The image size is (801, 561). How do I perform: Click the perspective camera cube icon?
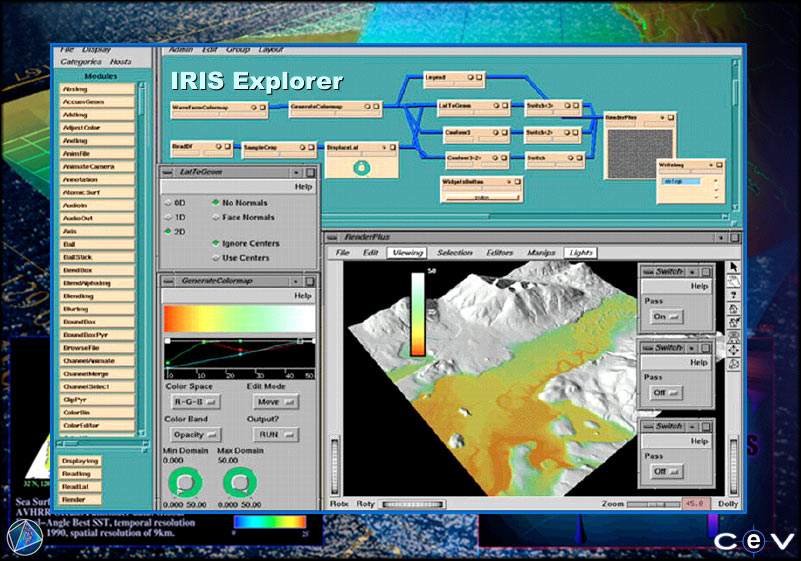tap(734, 364)
